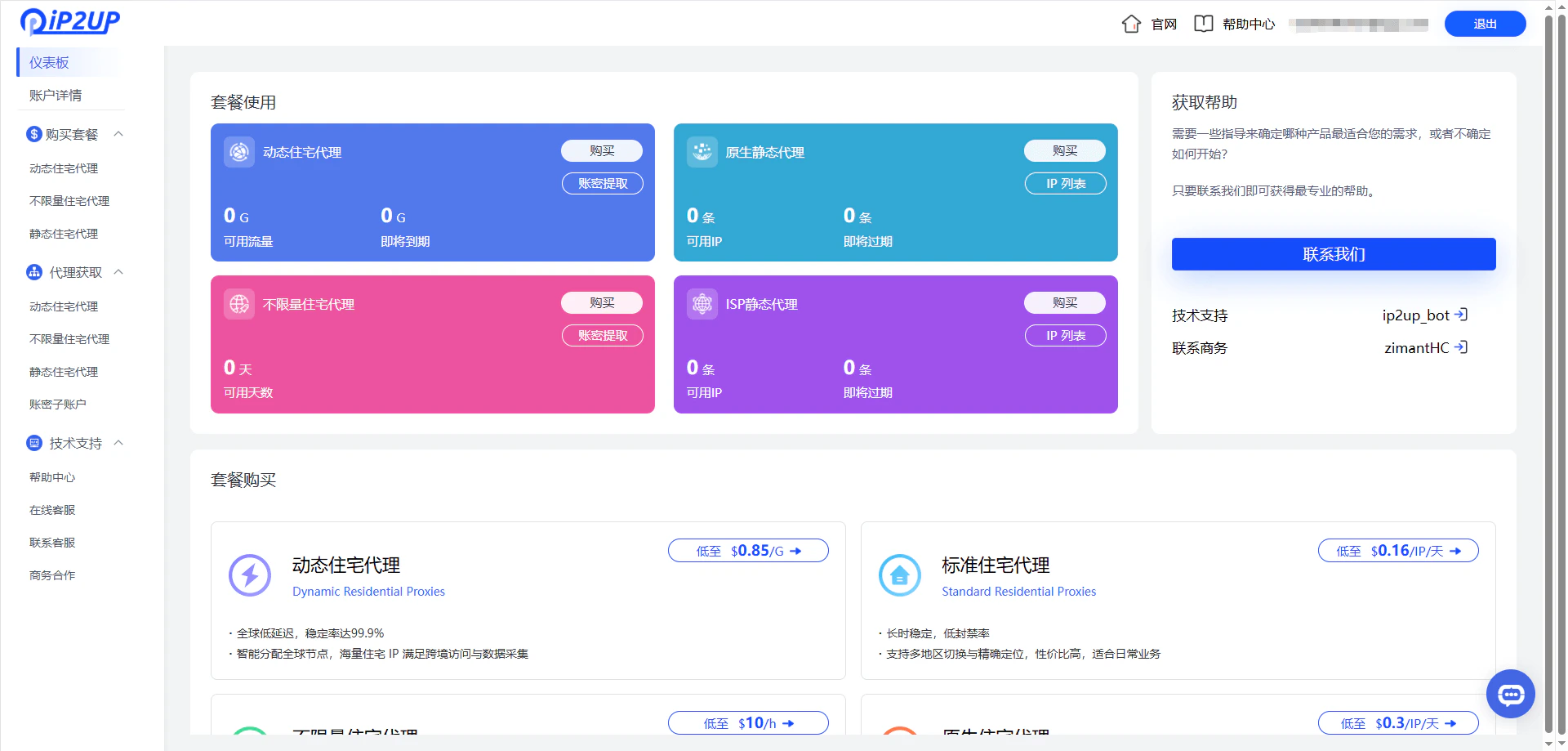Collapse the 购买套餐 sidebar section

click(119, 133)
